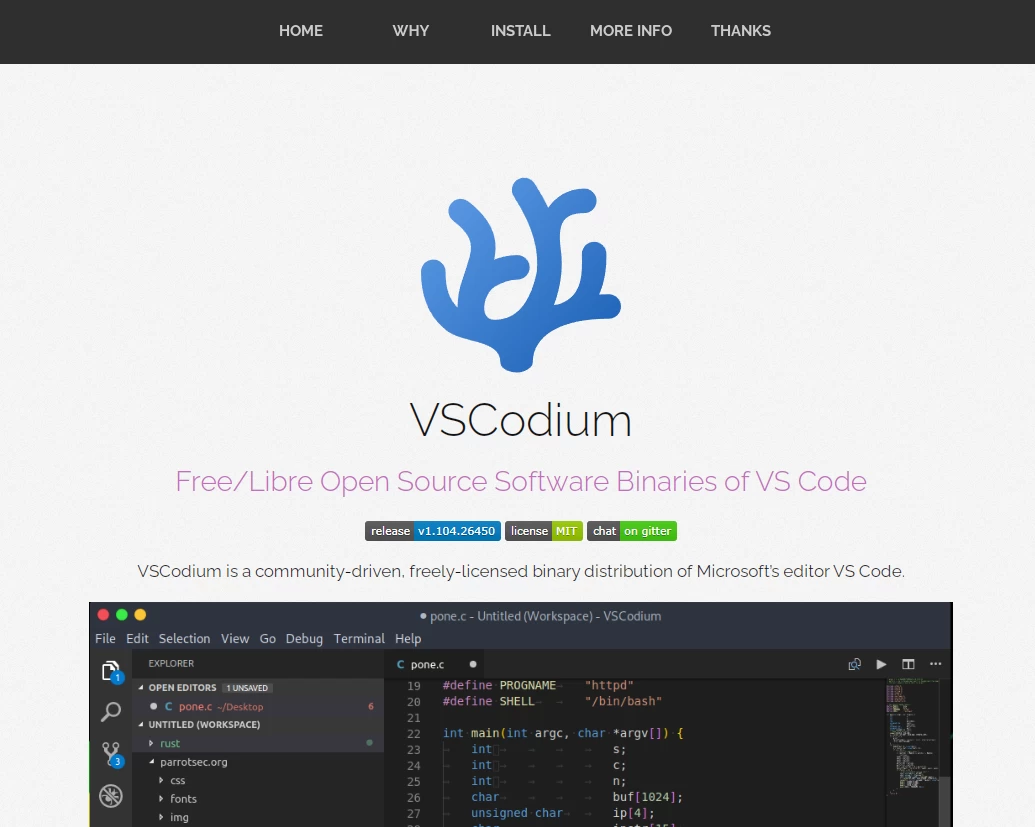Open the chat on gitter badge
The height and width of the screenshot is (827, 1035).
(x=632, y=531)
